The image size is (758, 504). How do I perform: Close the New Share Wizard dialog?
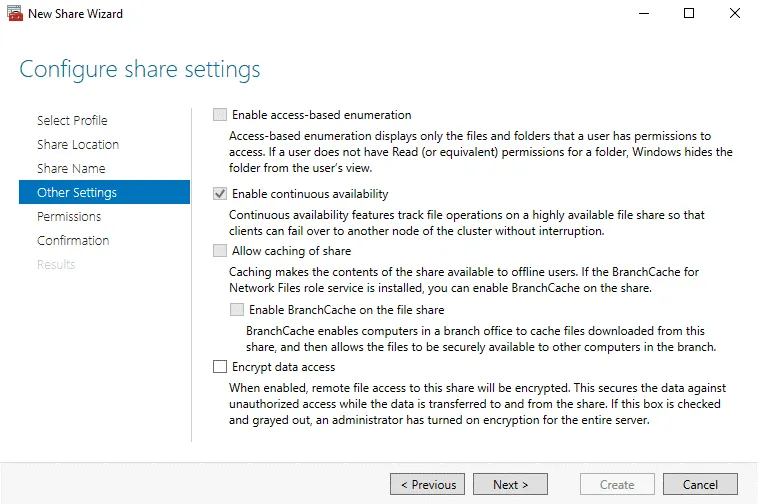coord(735,14)
